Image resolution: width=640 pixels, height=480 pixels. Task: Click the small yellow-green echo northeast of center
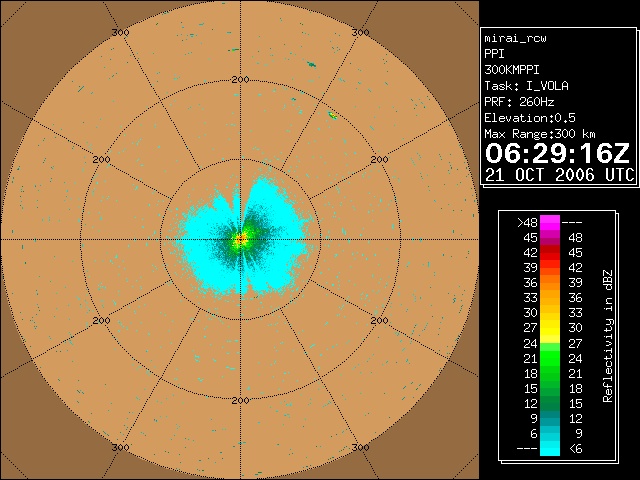tap(333, 116)
